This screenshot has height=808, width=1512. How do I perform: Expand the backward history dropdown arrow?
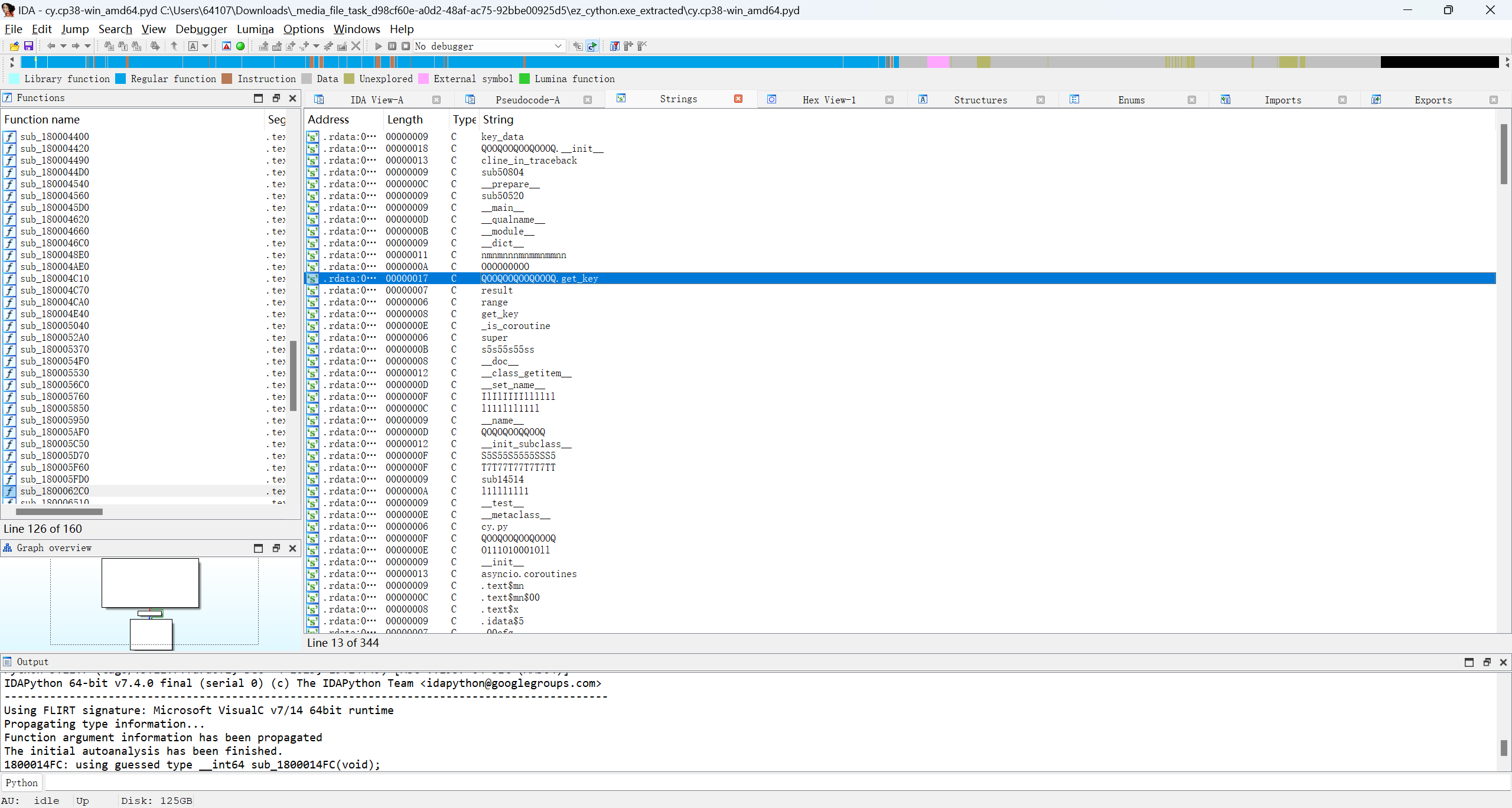(63, 46)
